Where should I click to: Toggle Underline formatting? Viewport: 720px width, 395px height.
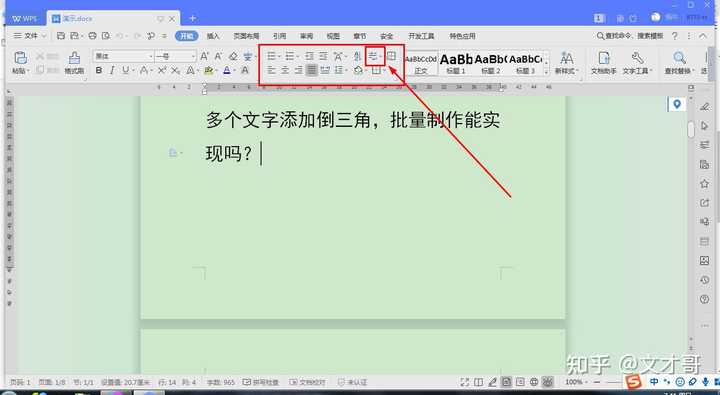pos(125,70)
